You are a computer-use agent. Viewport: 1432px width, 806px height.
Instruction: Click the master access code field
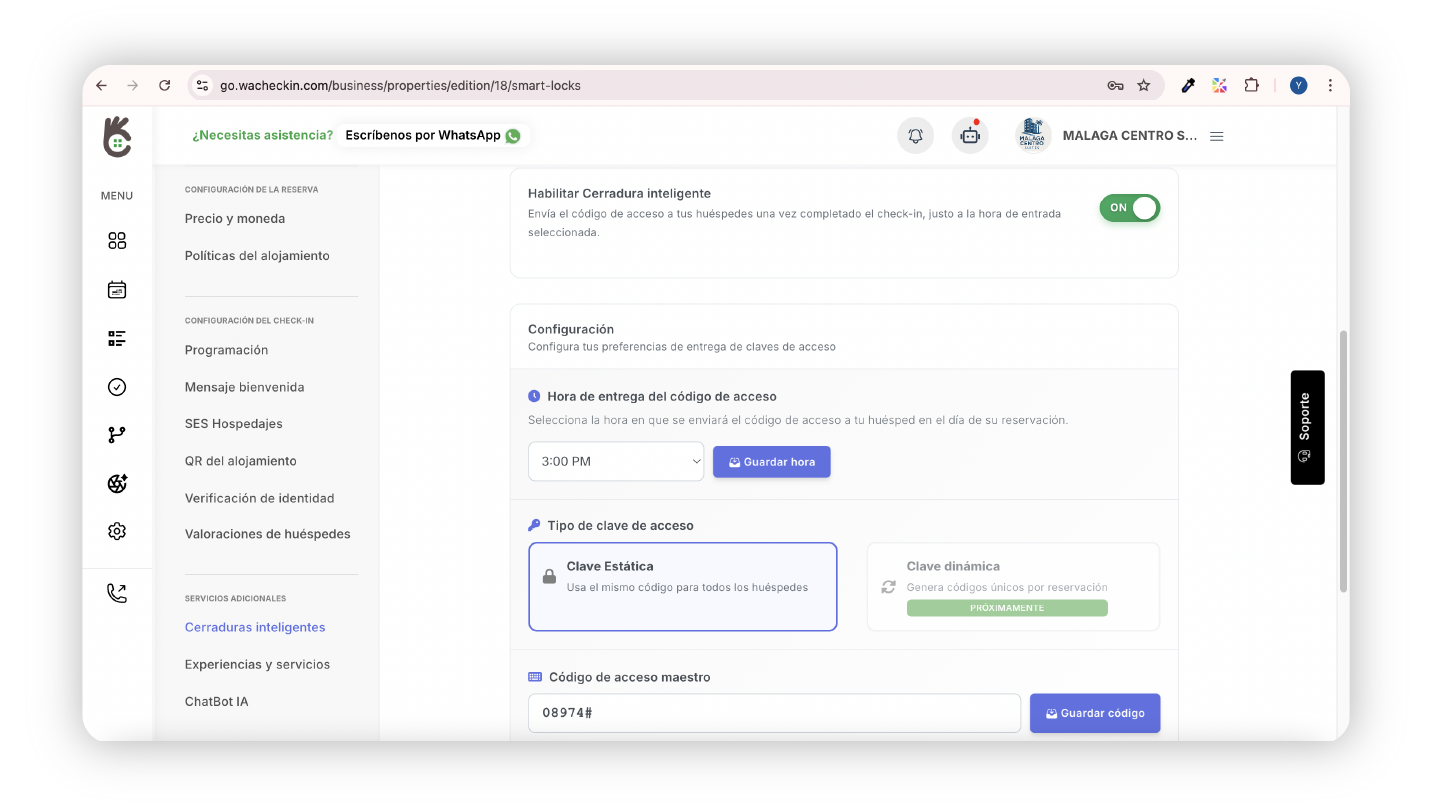click(774, 713)
